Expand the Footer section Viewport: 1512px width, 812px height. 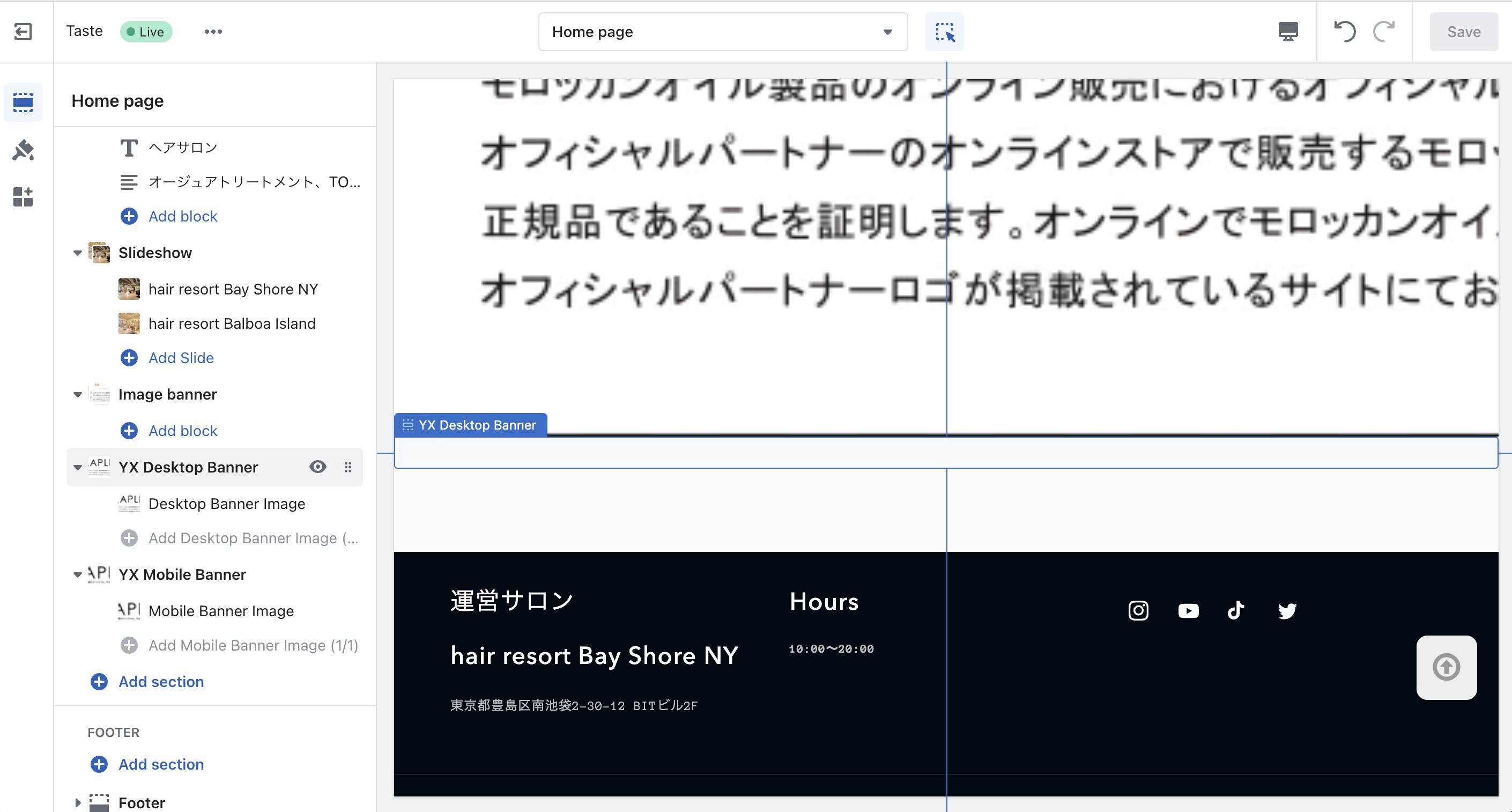pyautogui.click(x=78, y=802)
